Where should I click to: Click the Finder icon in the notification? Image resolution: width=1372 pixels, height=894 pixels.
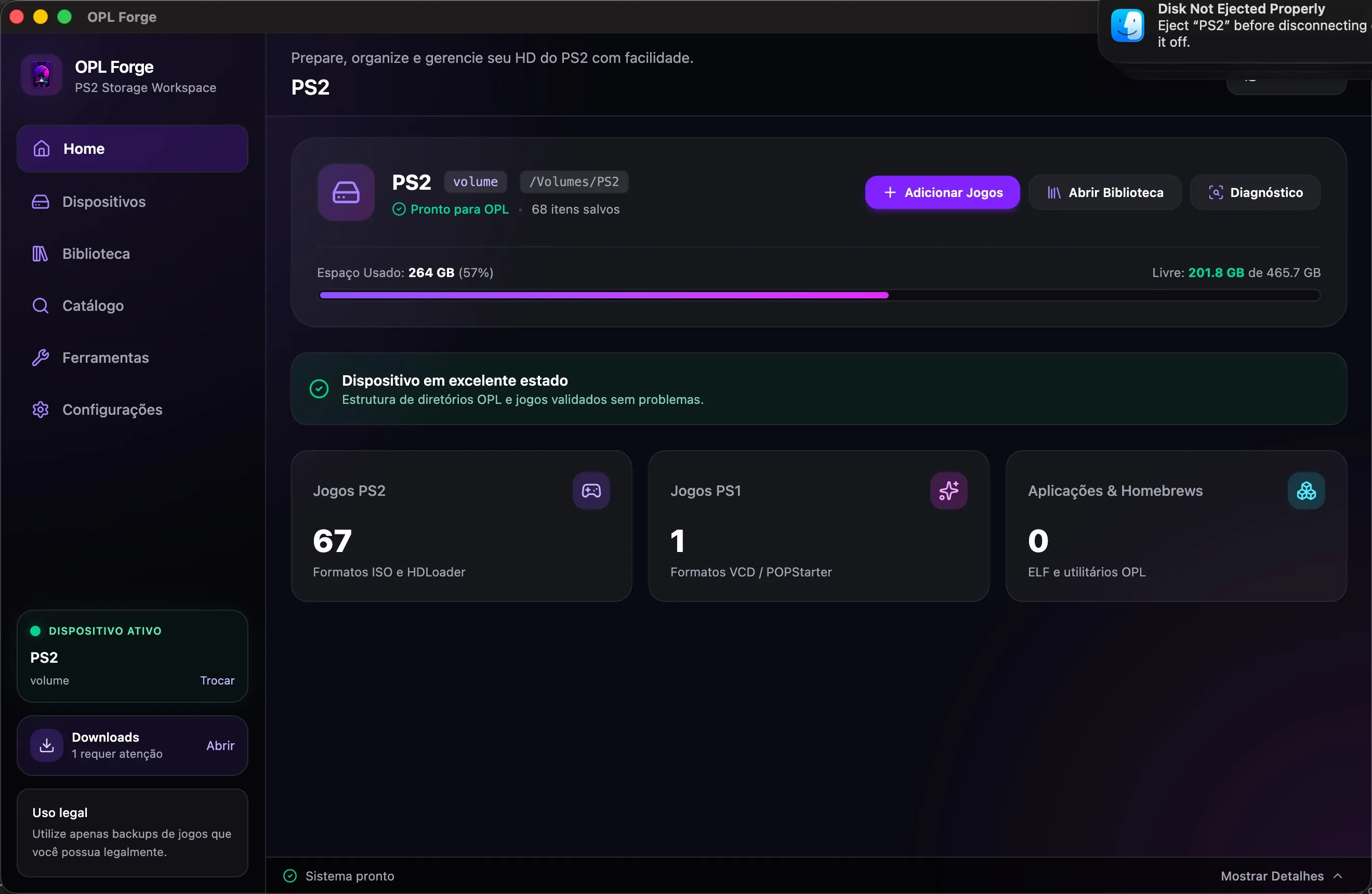click(1127, 26)
